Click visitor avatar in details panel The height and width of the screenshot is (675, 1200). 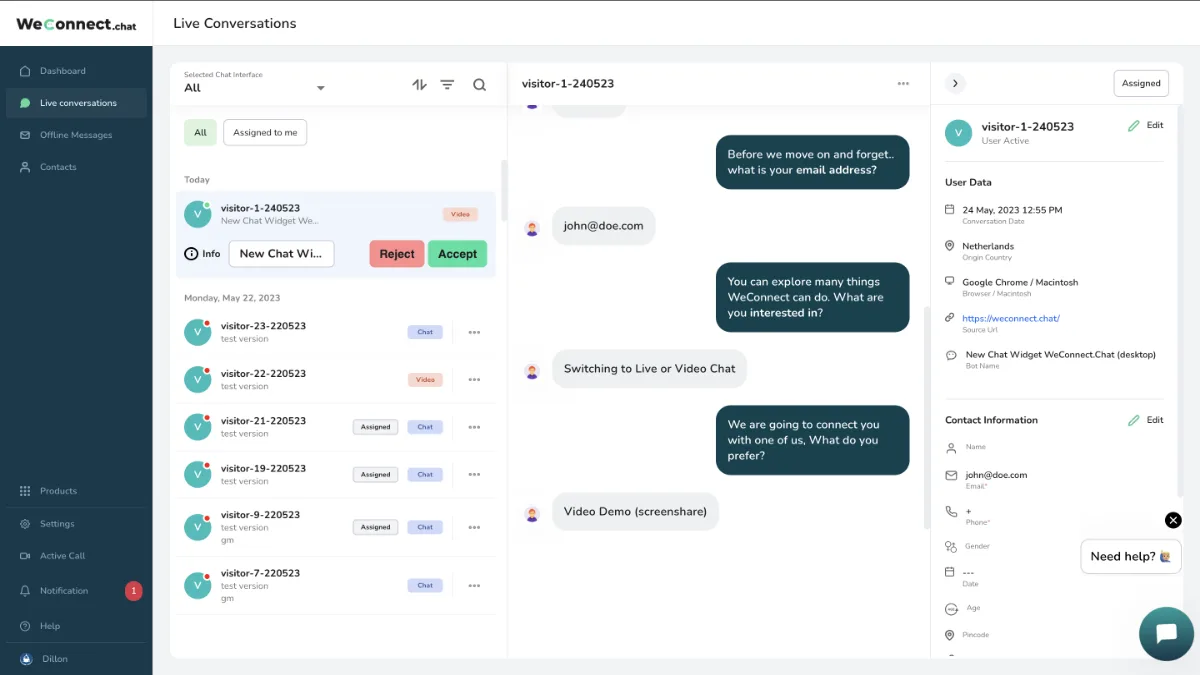tap(958, 133)
